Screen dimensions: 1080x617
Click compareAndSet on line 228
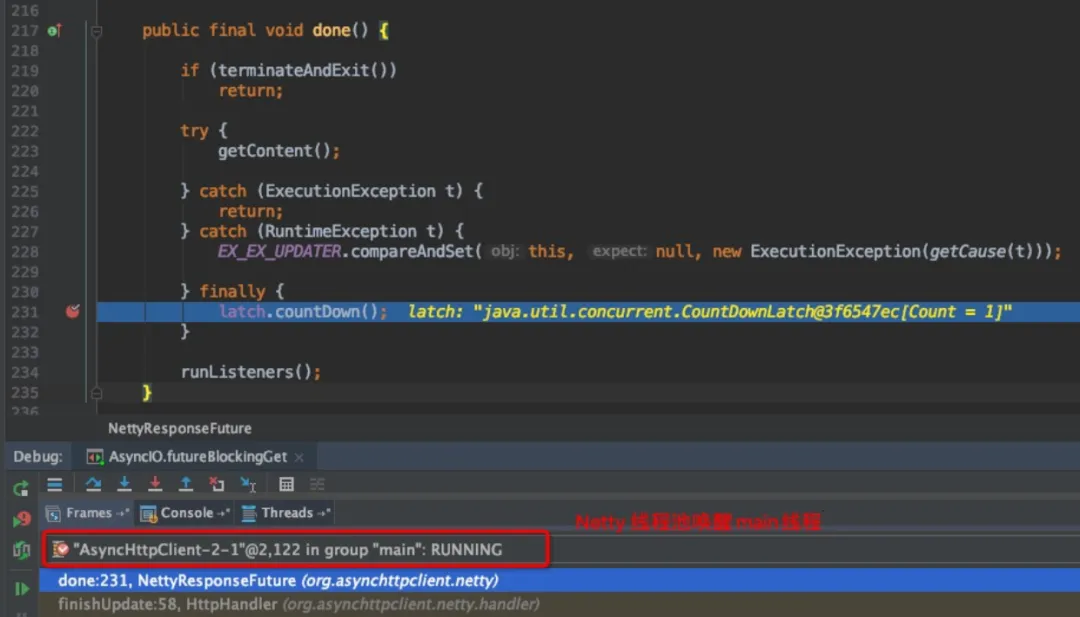pyautogui.click(x=411, y=251)
